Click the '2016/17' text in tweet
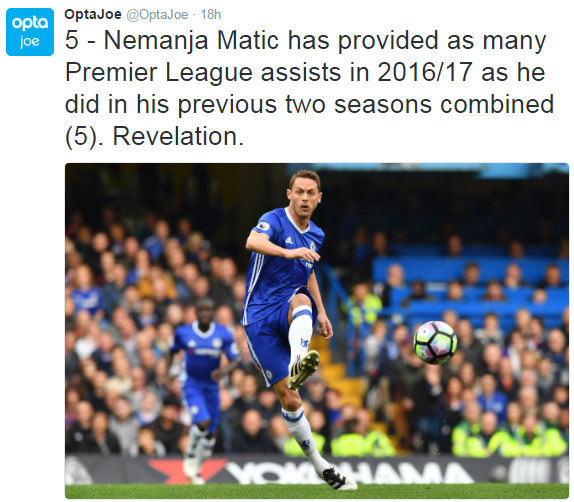The height and width of the screenshot is (502, 574). click(424, 72)
